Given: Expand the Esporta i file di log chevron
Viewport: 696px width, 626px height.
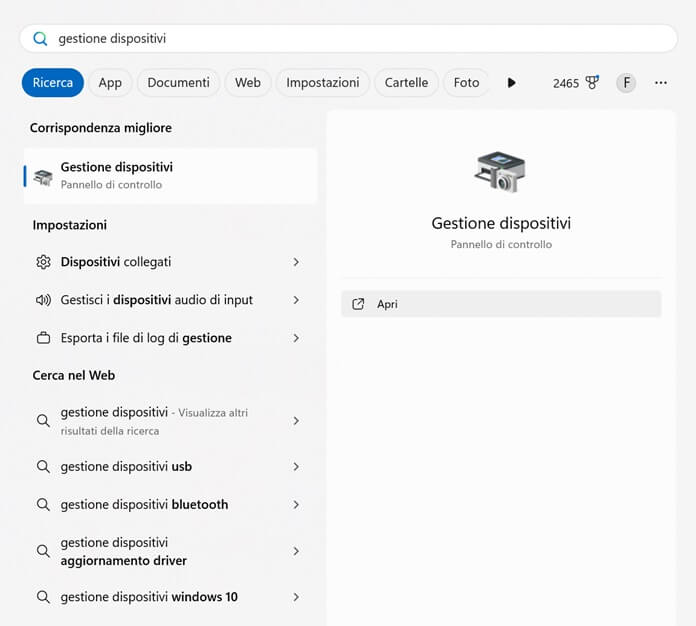Looking at the screenshot, I should click(x=296, y=338).
